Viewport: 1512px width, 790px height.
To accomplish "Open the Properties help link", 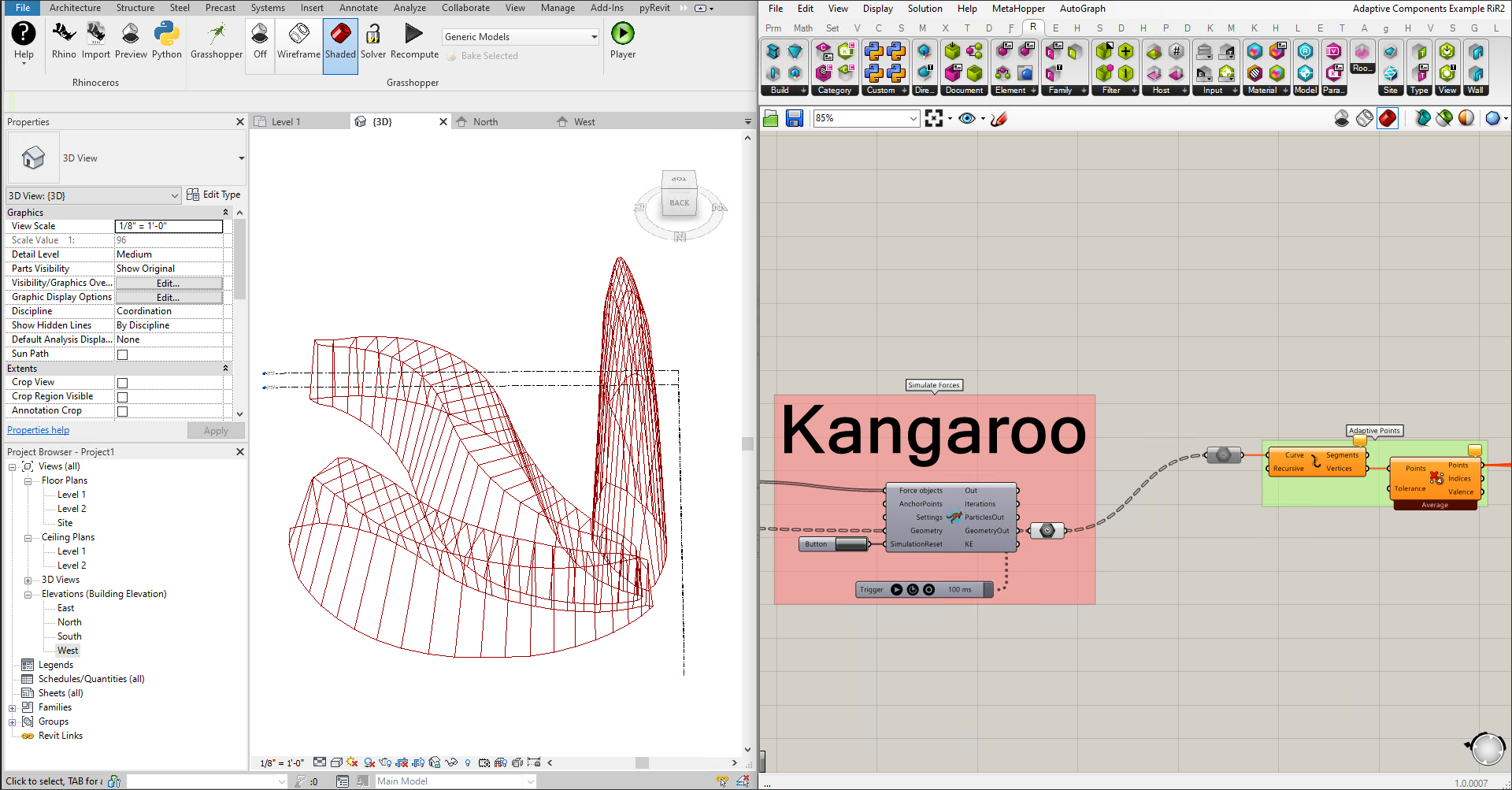I will [38, 430].
